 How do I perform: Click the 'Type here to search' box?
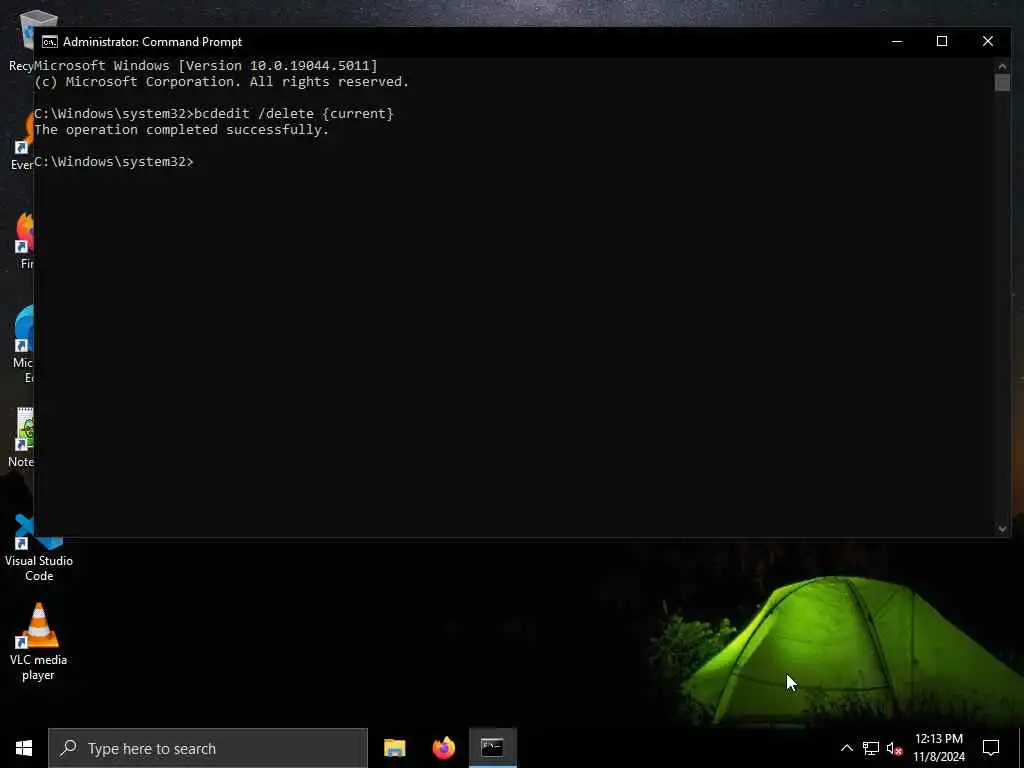208,748
